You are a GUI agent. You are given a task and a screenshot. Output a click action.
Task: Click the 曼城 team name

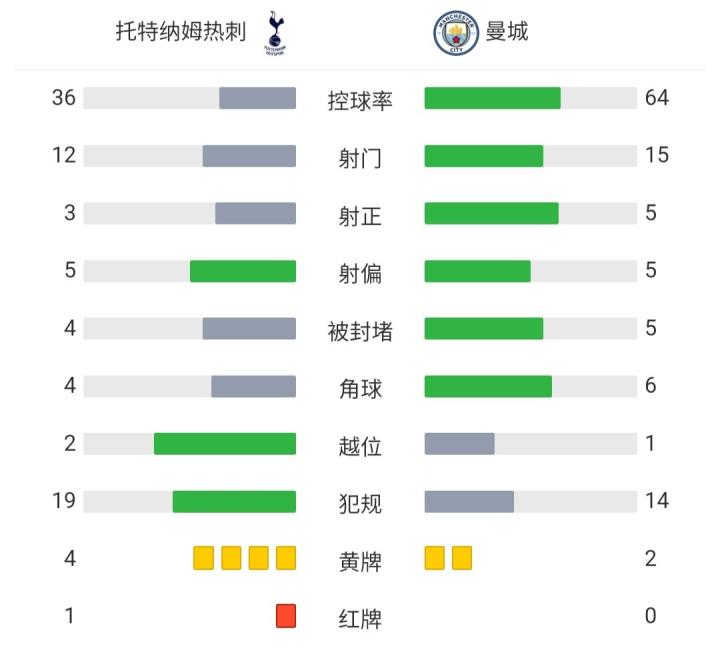pos(507,32)
